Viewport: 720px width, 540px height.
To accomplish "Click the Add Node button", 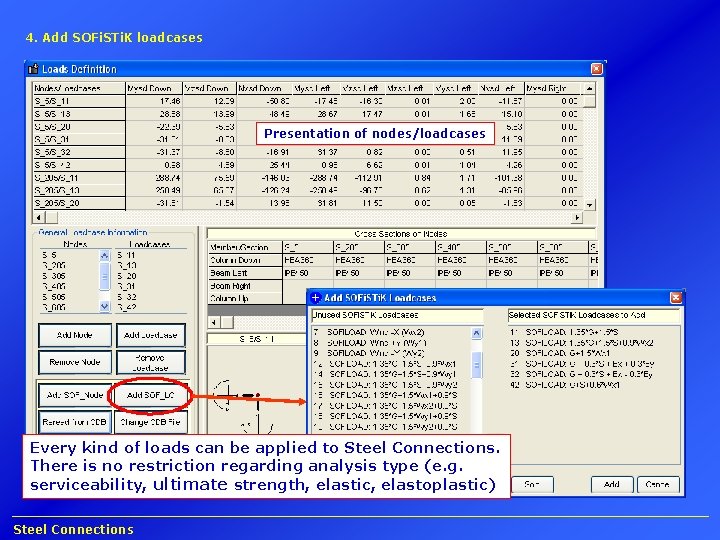I will pyautogui.click(x=75, y=335).
